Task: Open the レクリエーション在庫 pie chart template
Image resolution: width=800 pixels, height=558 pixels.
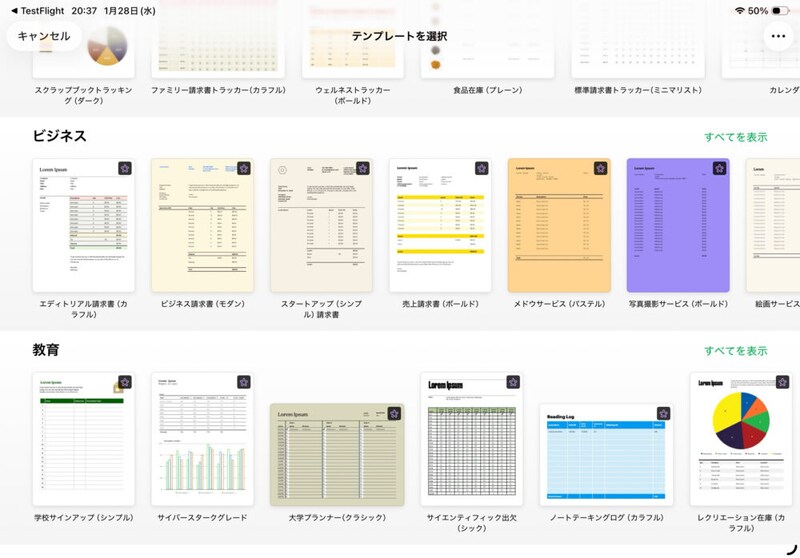Action: (741, 439)
